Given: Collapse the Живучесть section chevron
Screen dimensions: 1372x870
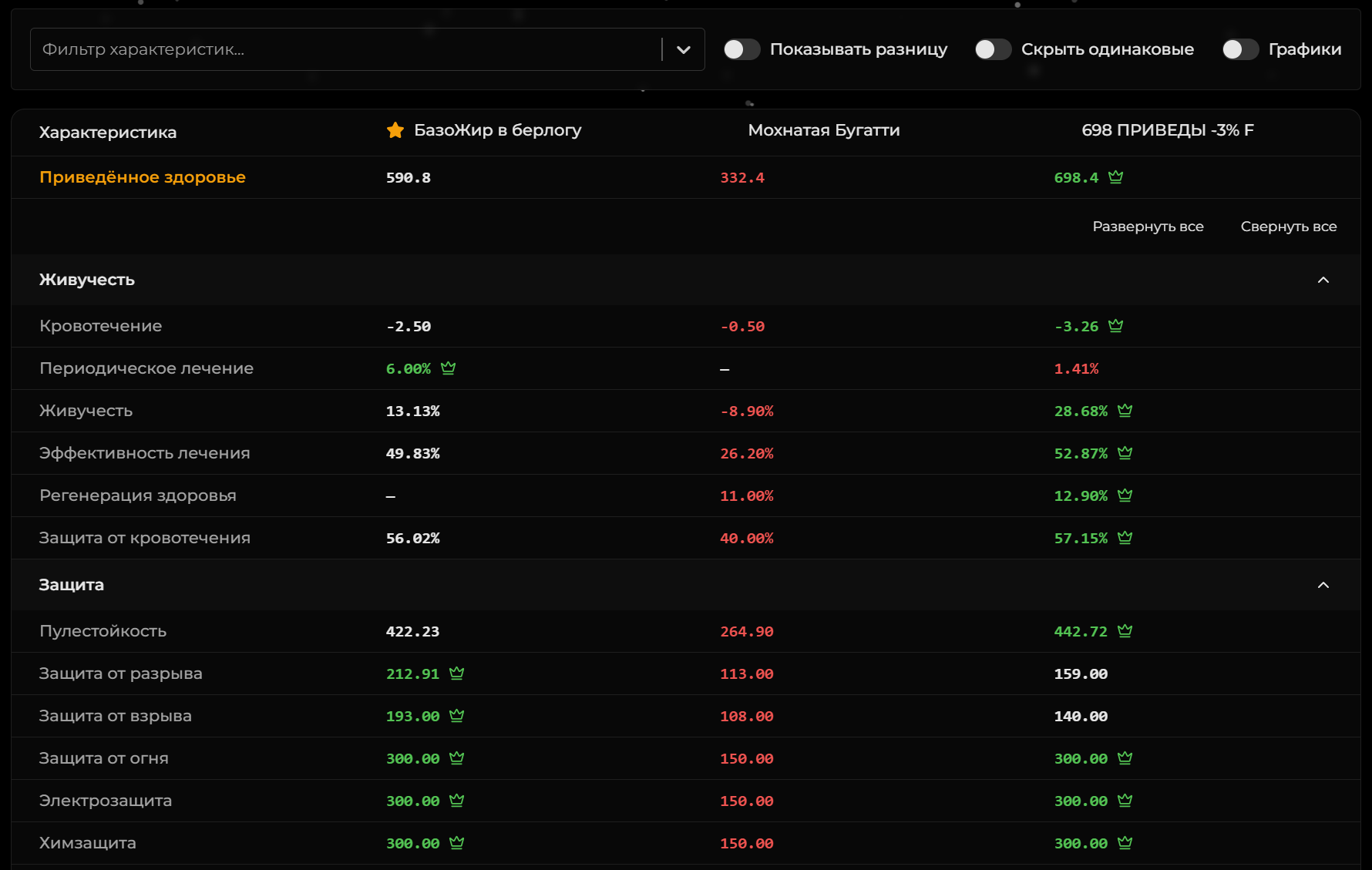Looking at the screenshot, I should tap(1323, 280).
